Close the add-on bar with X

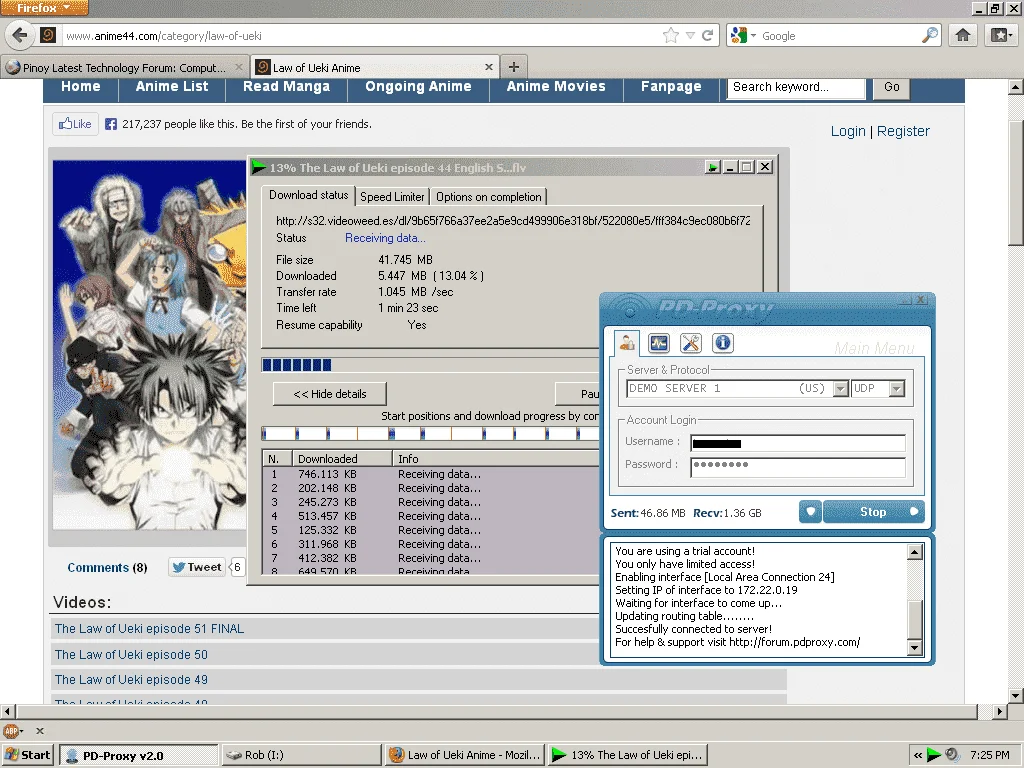(40, 731)
